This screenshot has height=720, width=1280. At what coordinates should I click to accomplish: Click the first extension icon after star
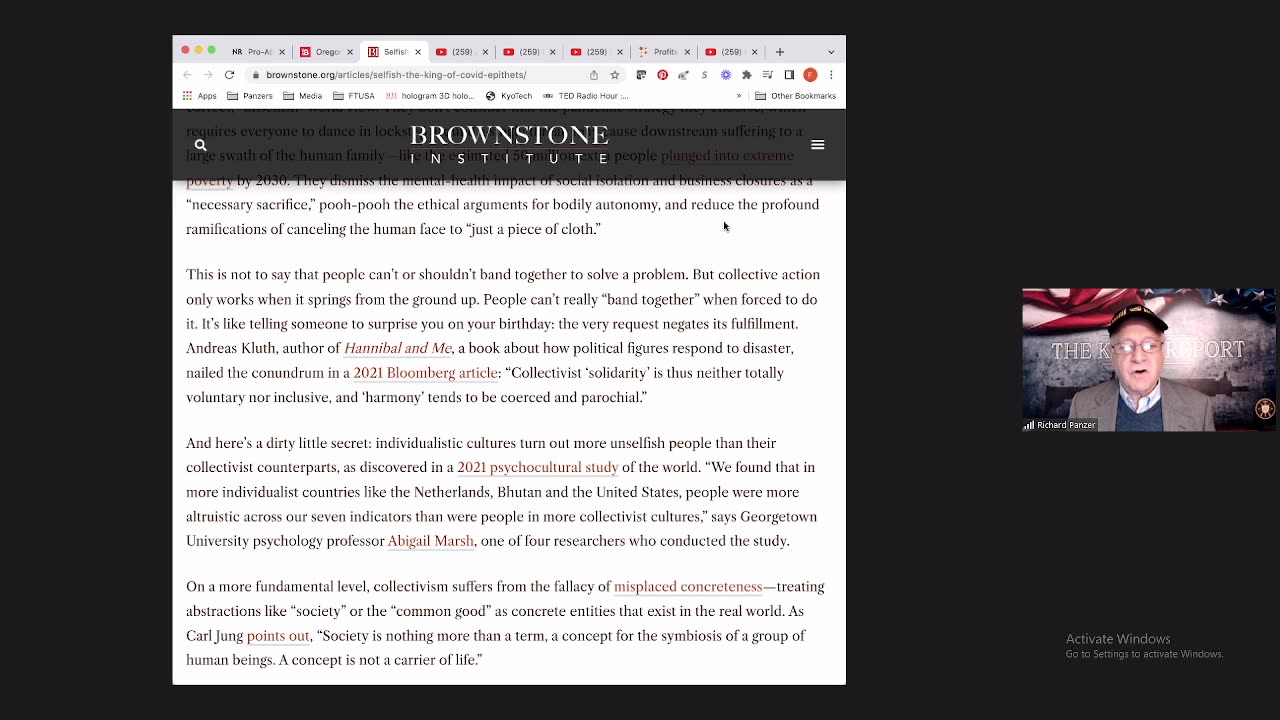click(641, 75)
